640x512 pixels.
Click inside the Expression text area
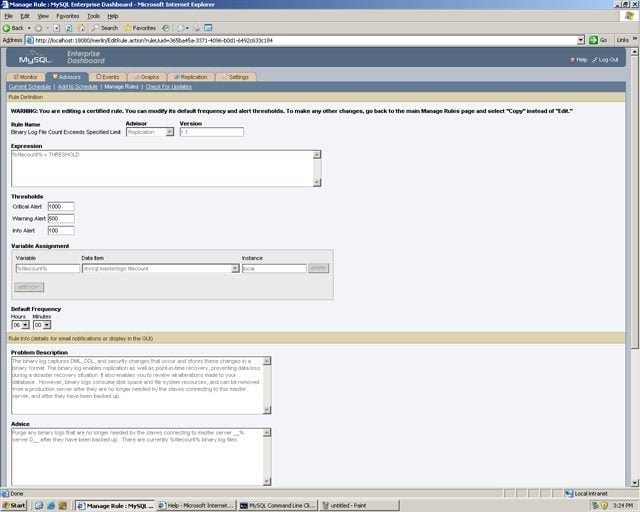pos(162,169)
